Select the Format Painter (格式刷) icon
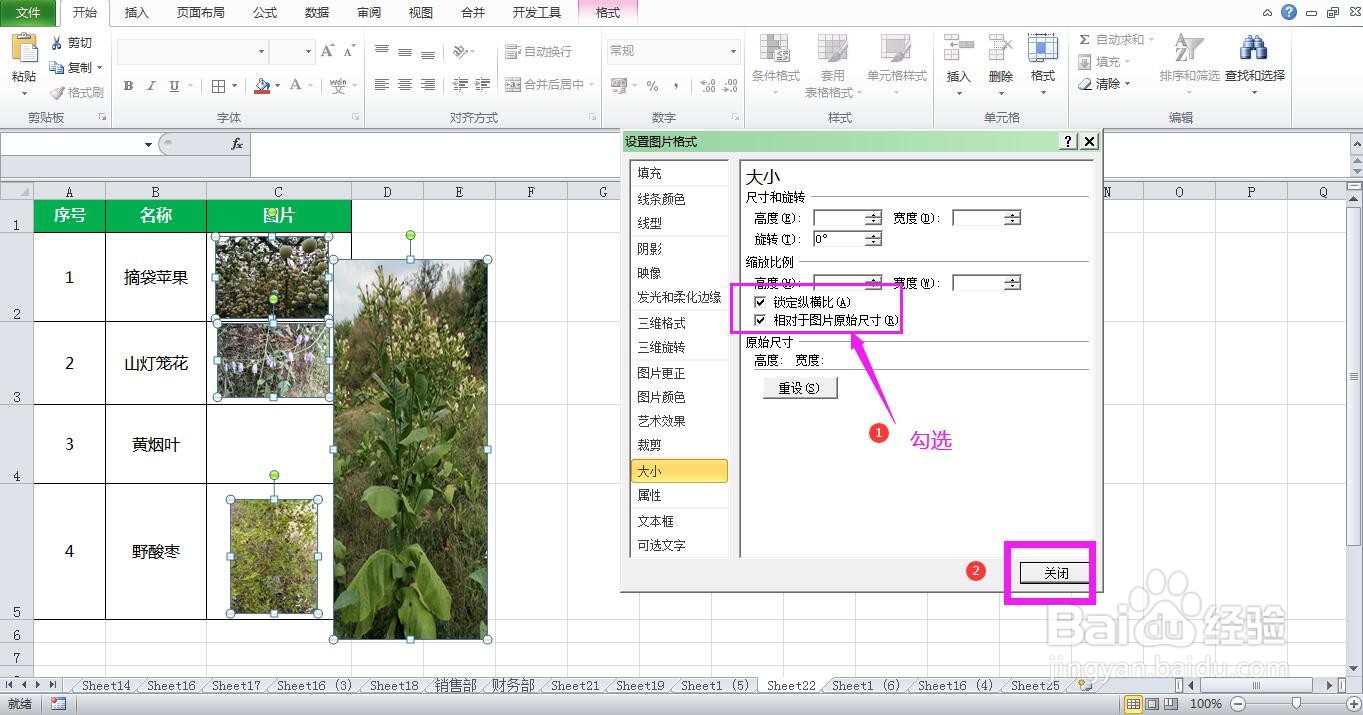The image size is (1363, 715). [x=57, y=93]
